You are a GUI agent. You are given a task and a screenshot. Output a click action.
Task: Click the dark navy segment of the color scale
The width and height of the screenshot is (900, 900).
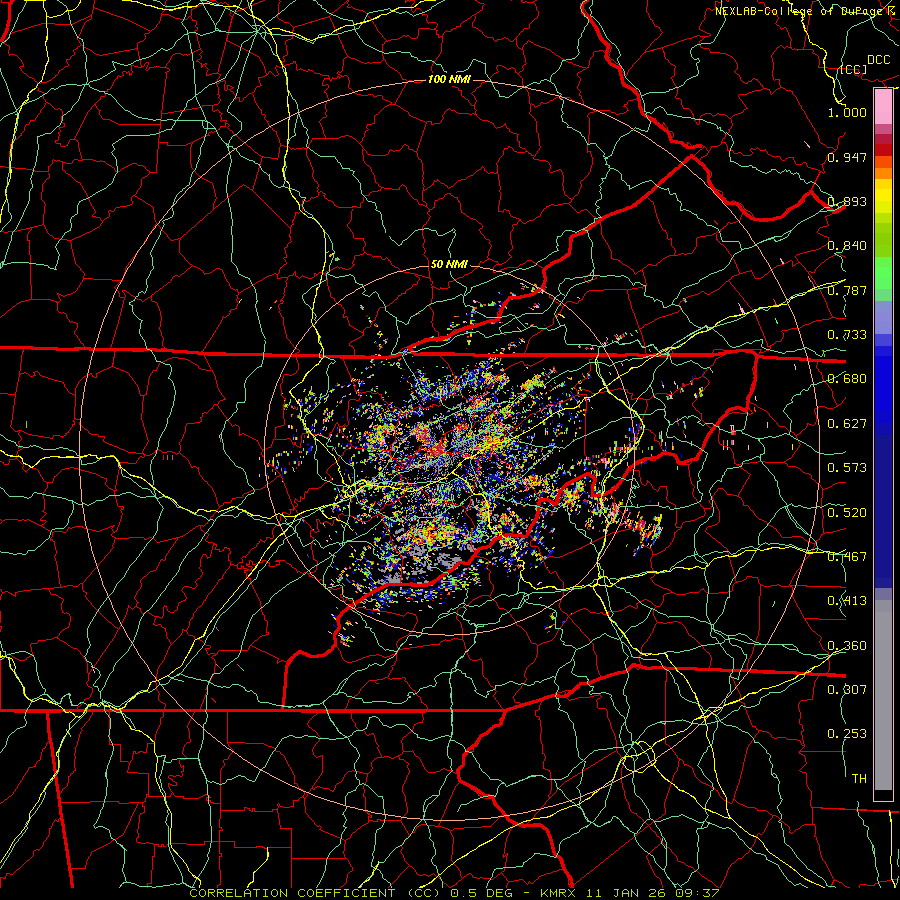883,511
